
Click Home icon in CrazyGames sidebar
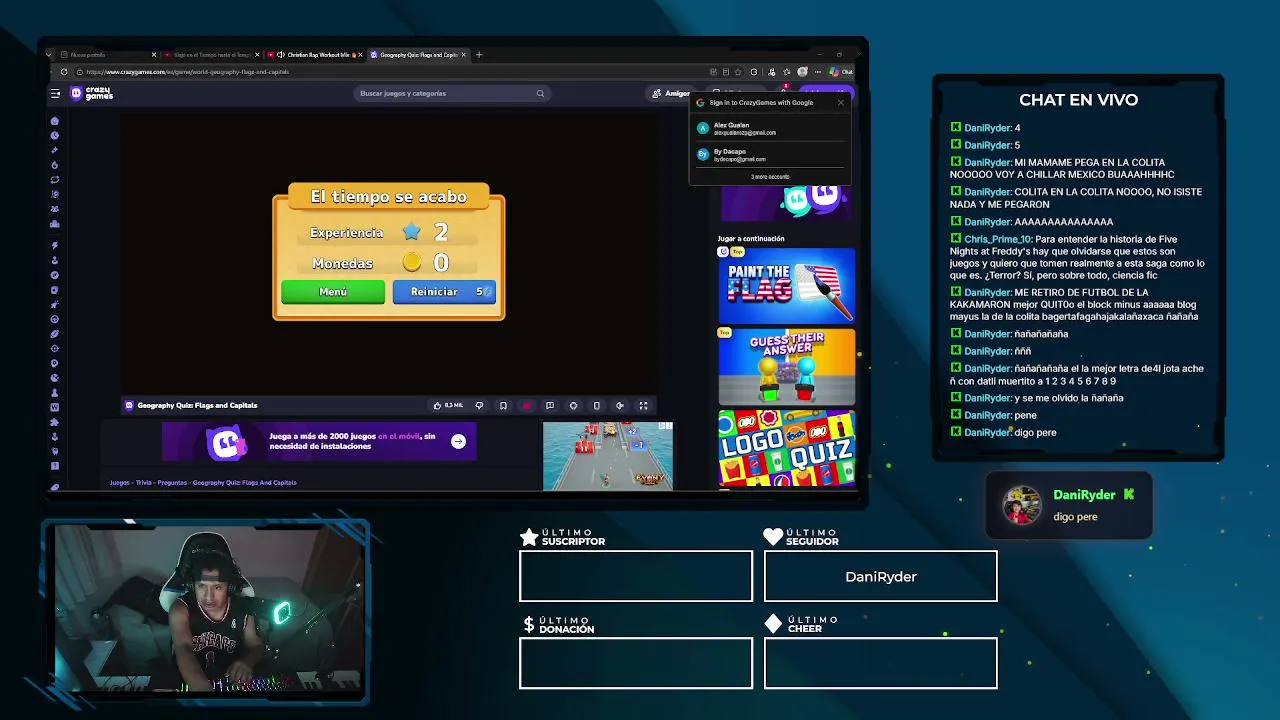coord(55,121)
